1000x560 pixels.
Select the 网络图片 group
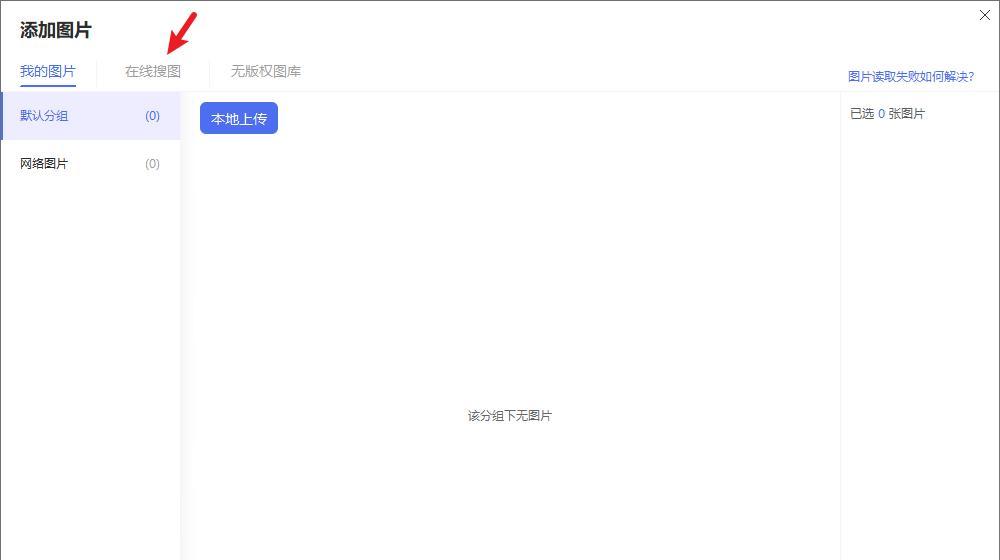[91, 164]
